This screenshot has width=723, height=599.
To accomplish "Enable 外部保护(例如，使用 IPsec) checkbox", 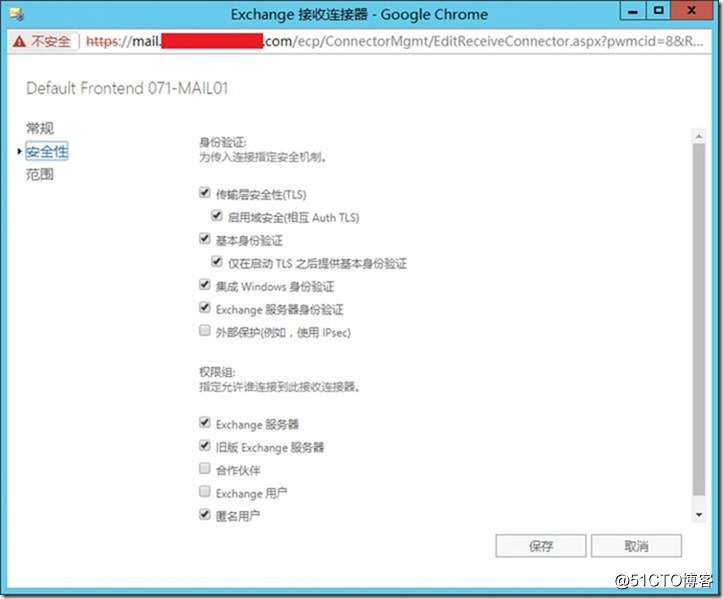I will click(205, 331).
